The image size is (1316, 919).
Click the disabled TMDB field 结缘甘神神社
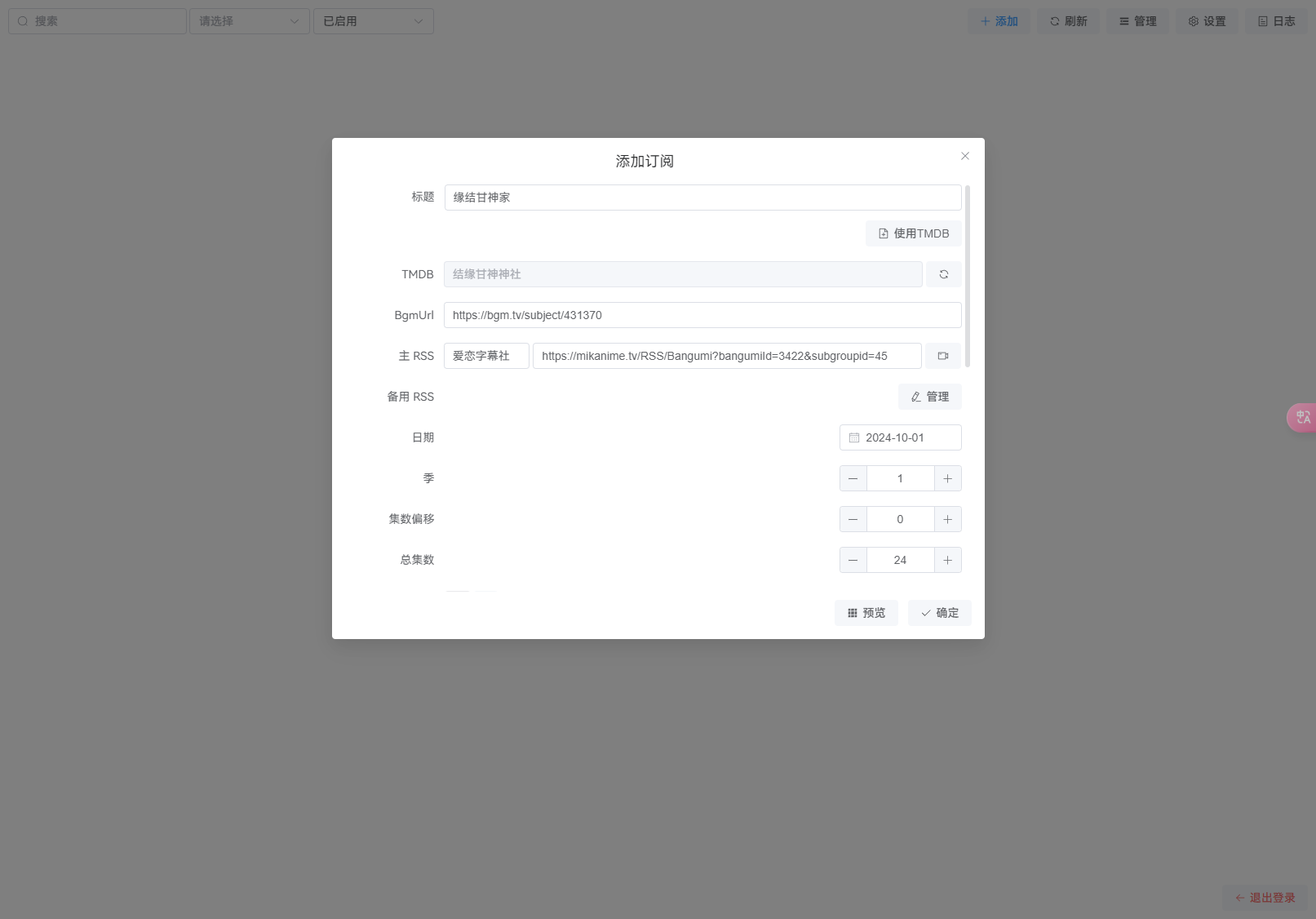(684, 274)
